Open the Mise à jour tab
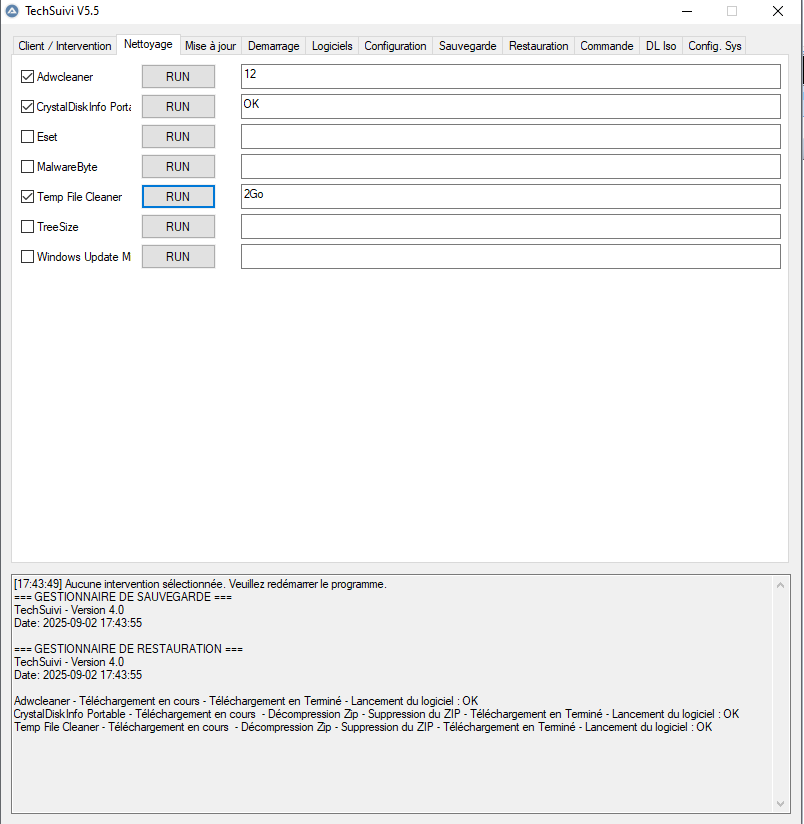 [210, 45]
